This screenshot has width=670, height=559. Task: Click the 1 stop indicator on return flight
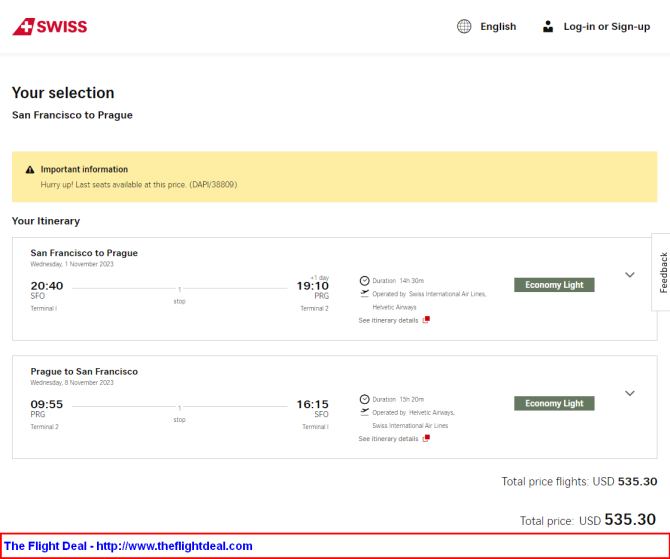(179, 413)
